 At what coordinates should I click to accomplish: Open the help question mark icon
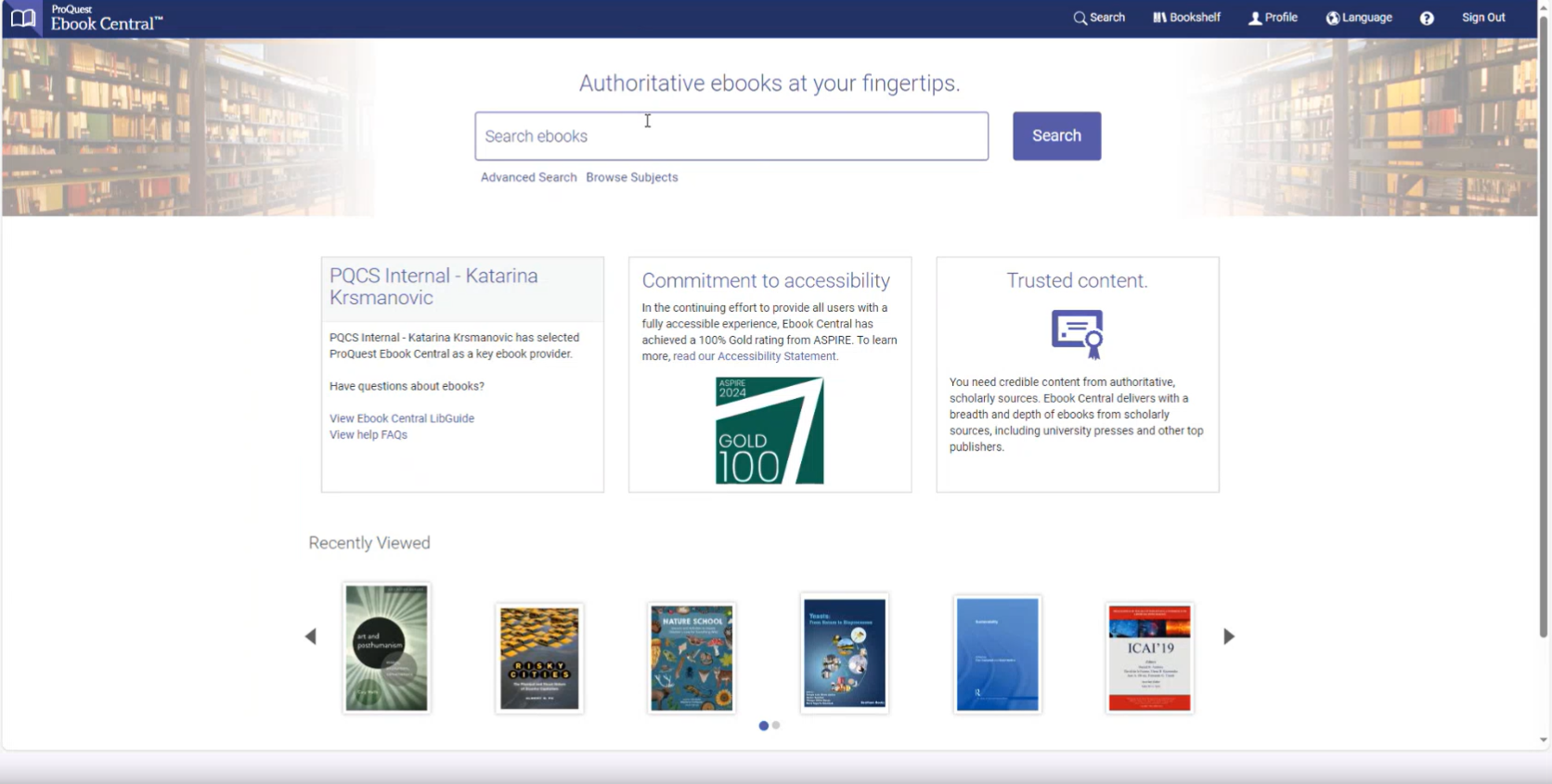(x=1427, y=19)
